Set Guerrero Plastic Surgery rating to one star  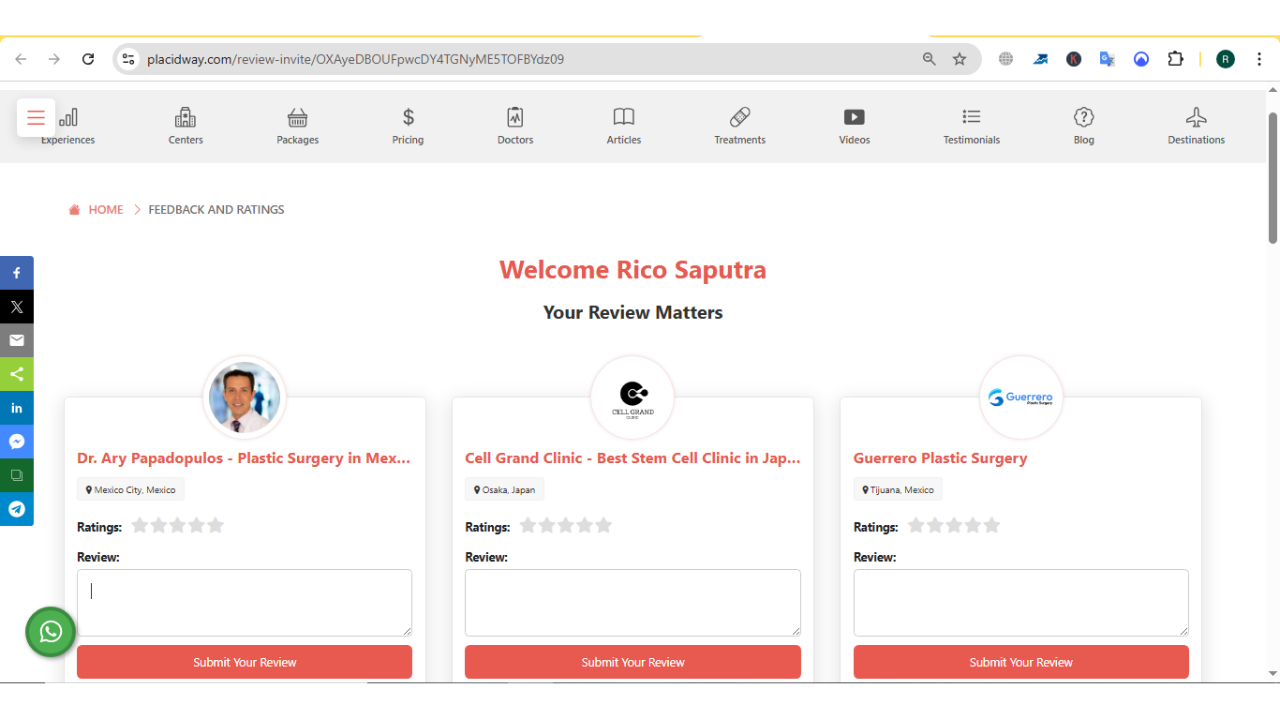[x=916, y=526]
